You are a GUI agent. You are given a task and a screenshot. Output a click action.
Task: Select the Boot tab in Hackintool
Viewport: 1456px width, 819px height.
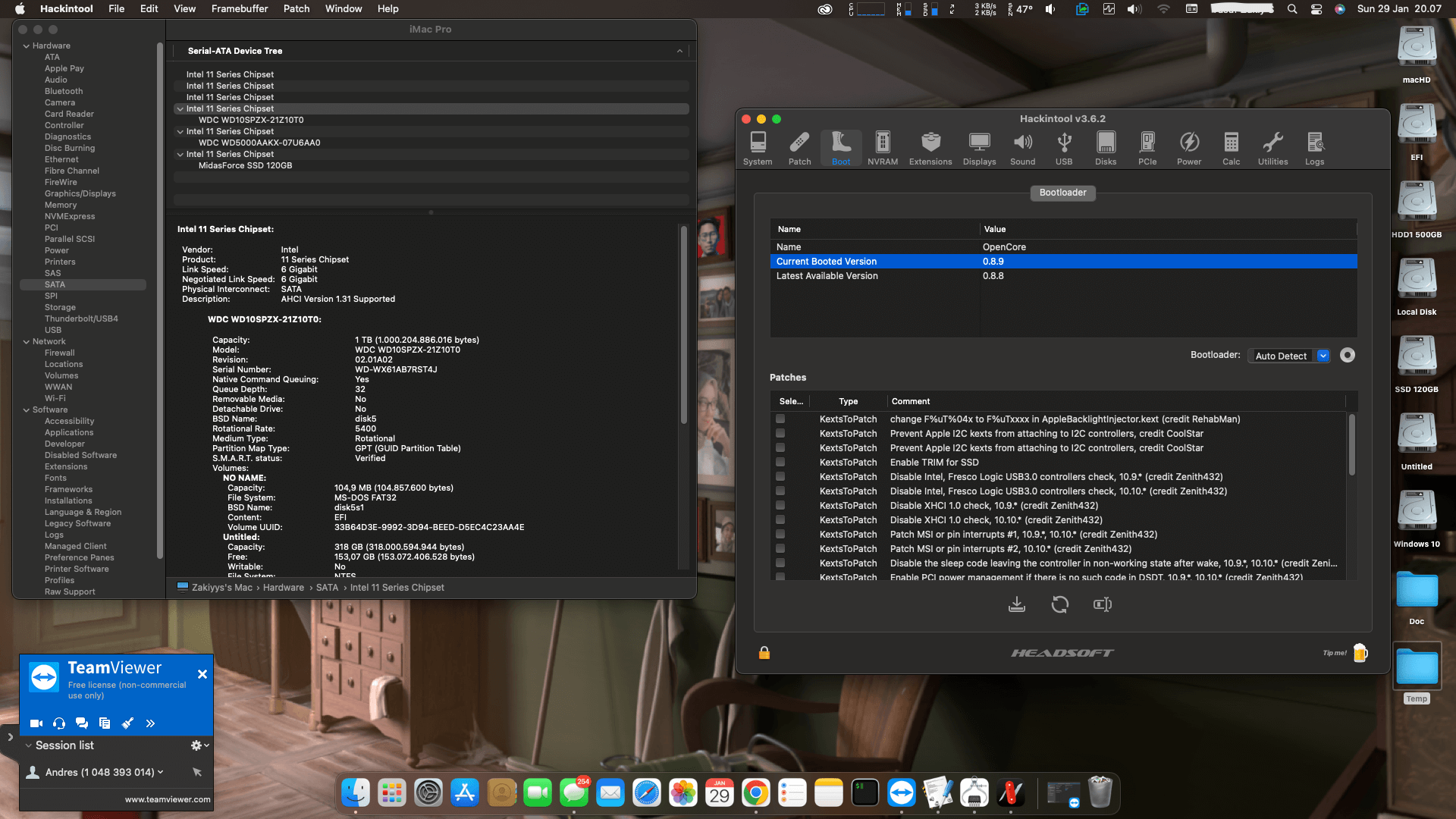[x=841, y=149]
